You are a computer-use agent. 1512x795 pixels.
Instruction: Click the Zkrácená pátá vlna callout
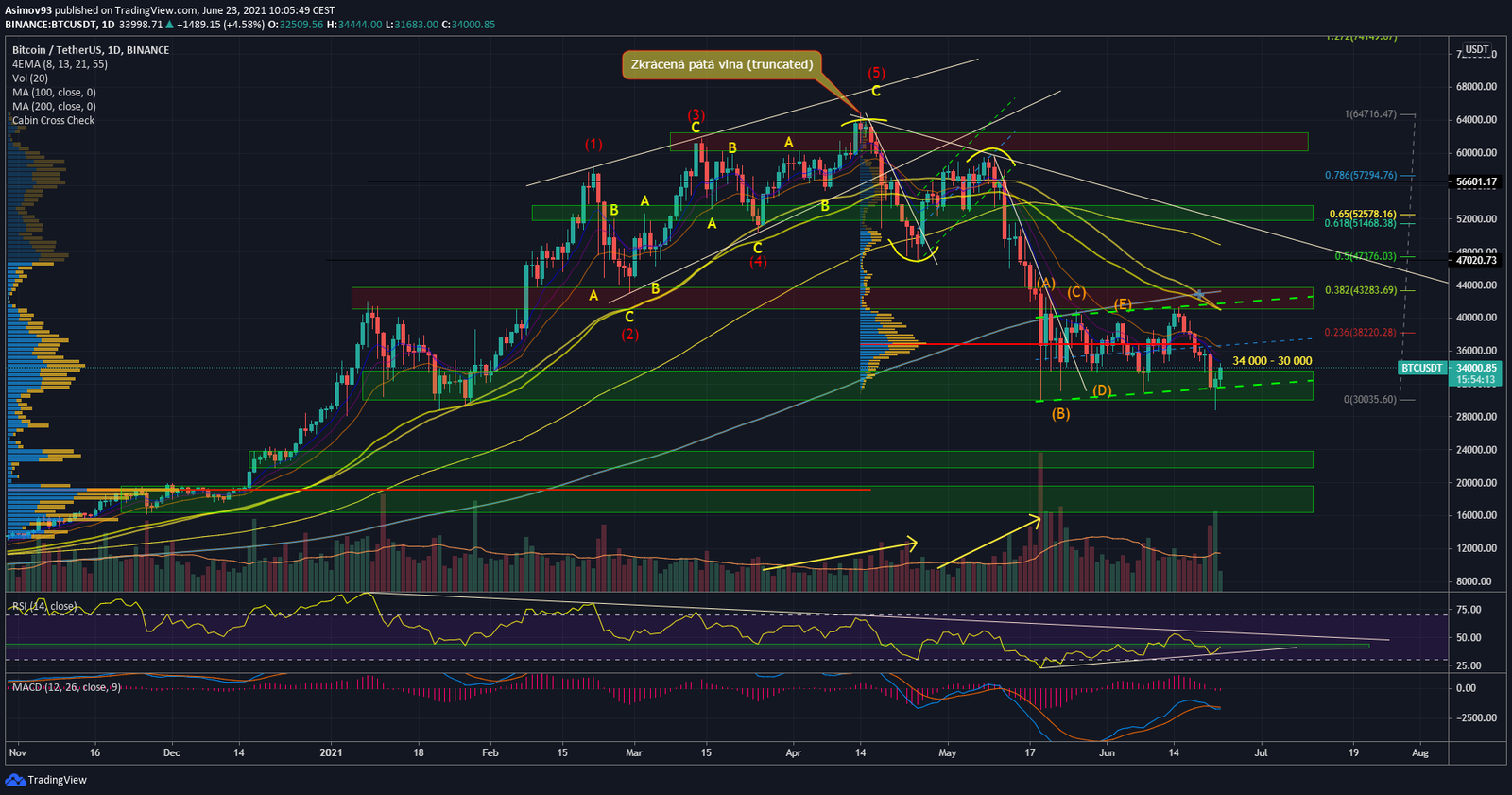(x=721, y=65)
